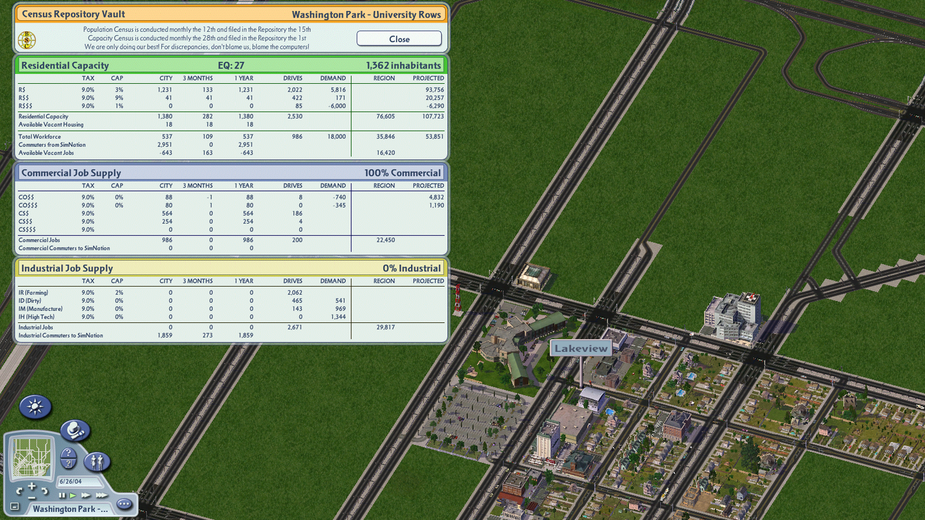Viewport: 925px width, 520px height.
Task: Select the lower question-mark help button
Action: tap(68, 464)
